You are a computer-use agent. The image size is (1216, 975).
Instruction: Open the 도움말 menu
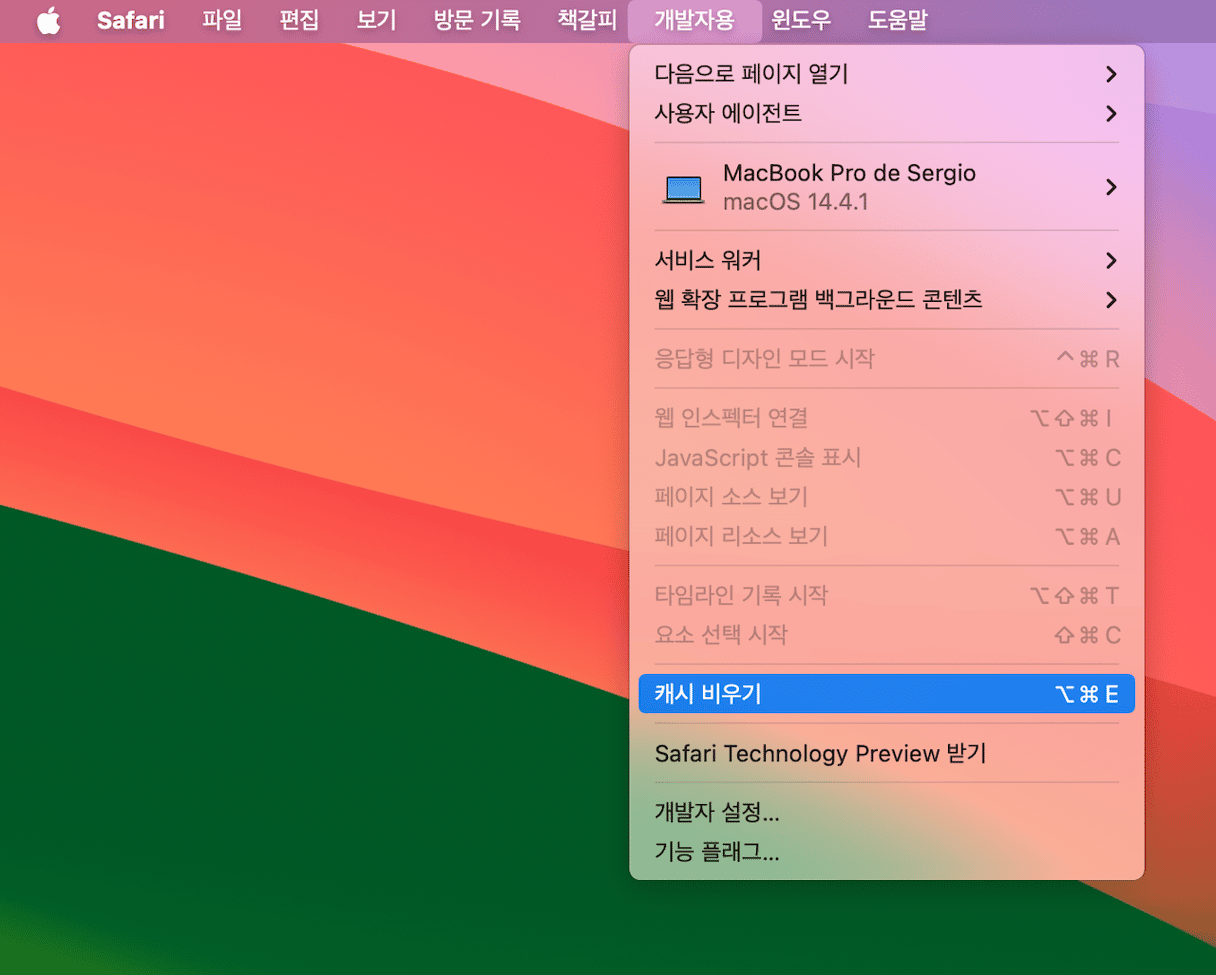897,21
